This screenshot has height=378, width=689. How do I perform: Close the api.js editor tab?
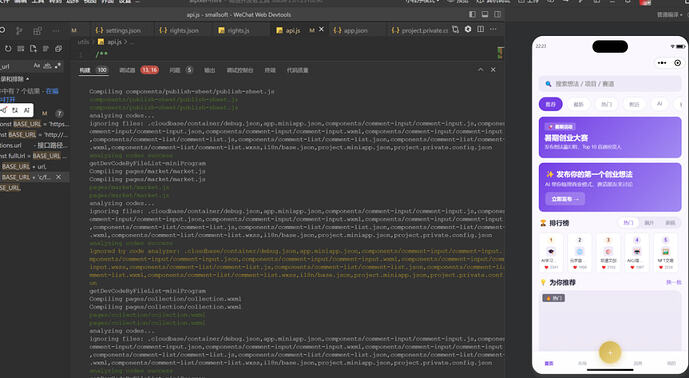coord(321,29)
